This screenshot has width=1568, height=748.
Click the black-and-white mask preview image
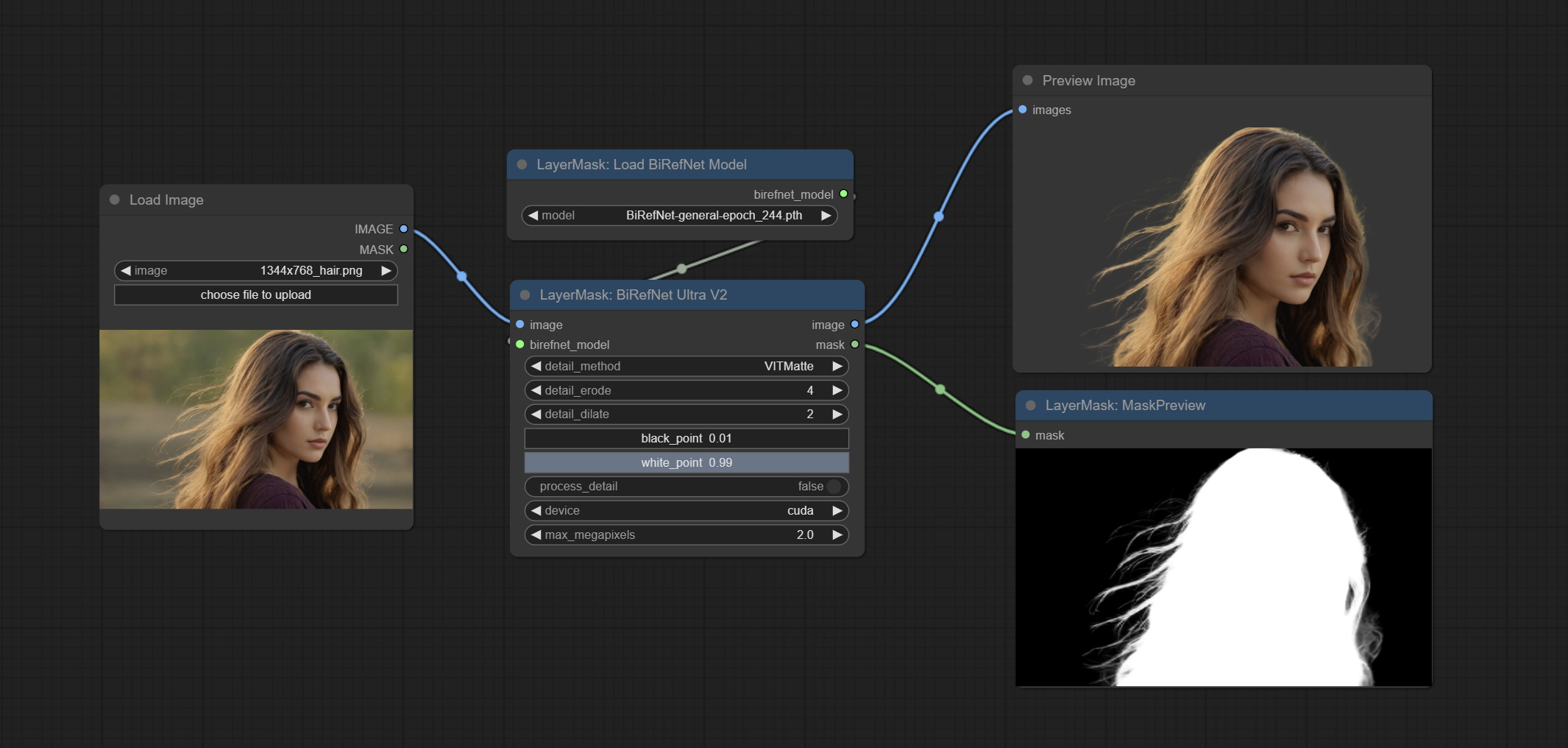[1224, 567]
